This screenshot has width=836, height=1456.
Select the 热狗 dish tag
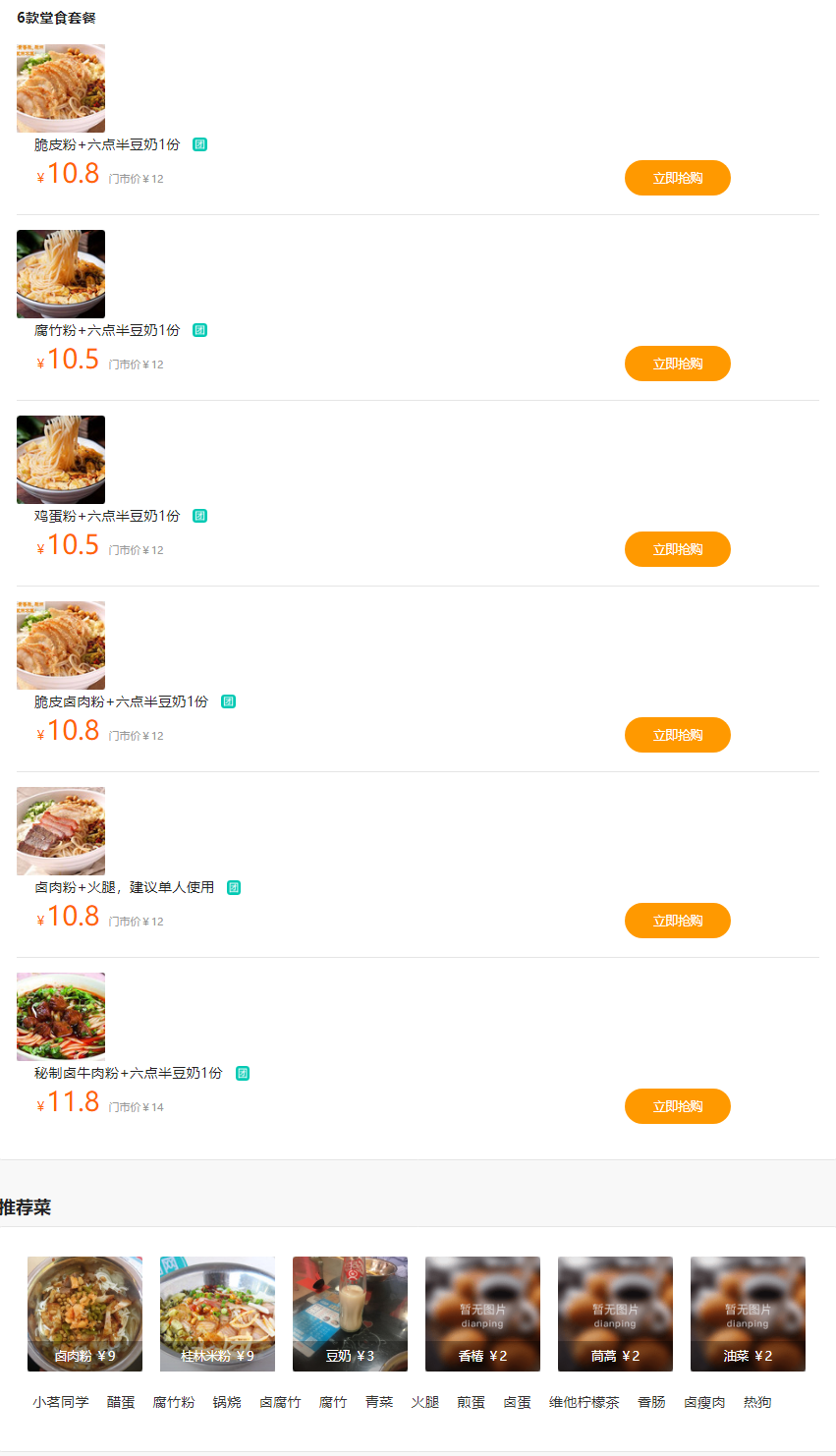click(757, 1402)
